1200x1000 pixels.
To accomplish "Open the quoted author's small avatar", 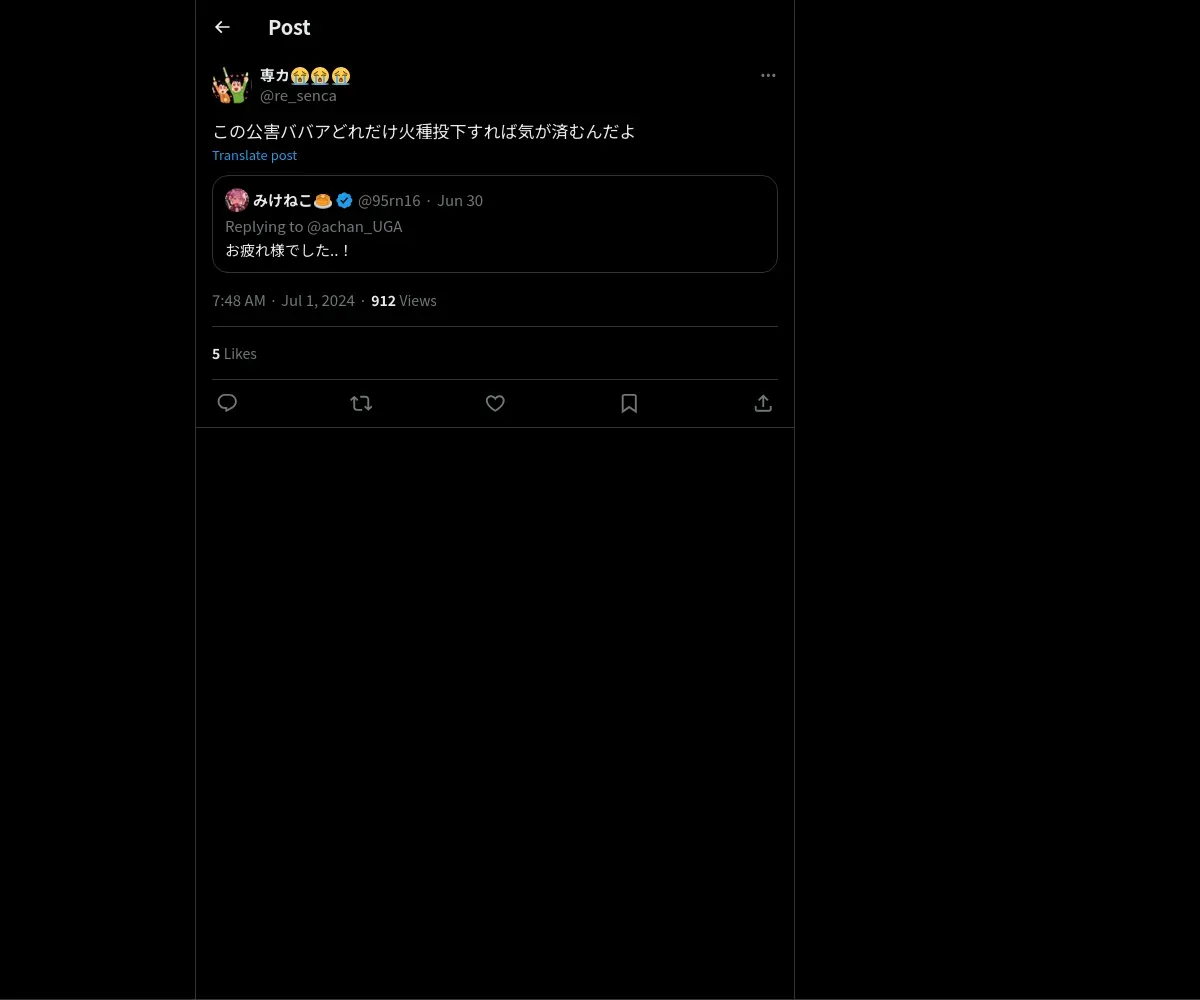I will (237, 200).
